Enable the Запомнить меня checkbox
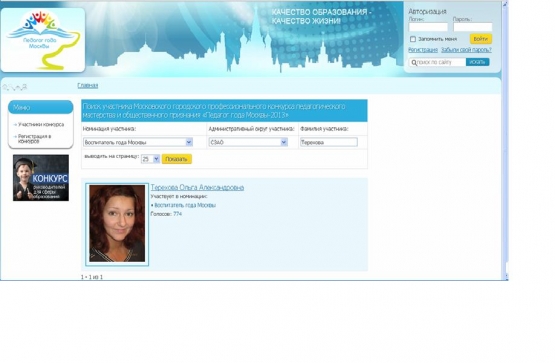 pos(413,39)
